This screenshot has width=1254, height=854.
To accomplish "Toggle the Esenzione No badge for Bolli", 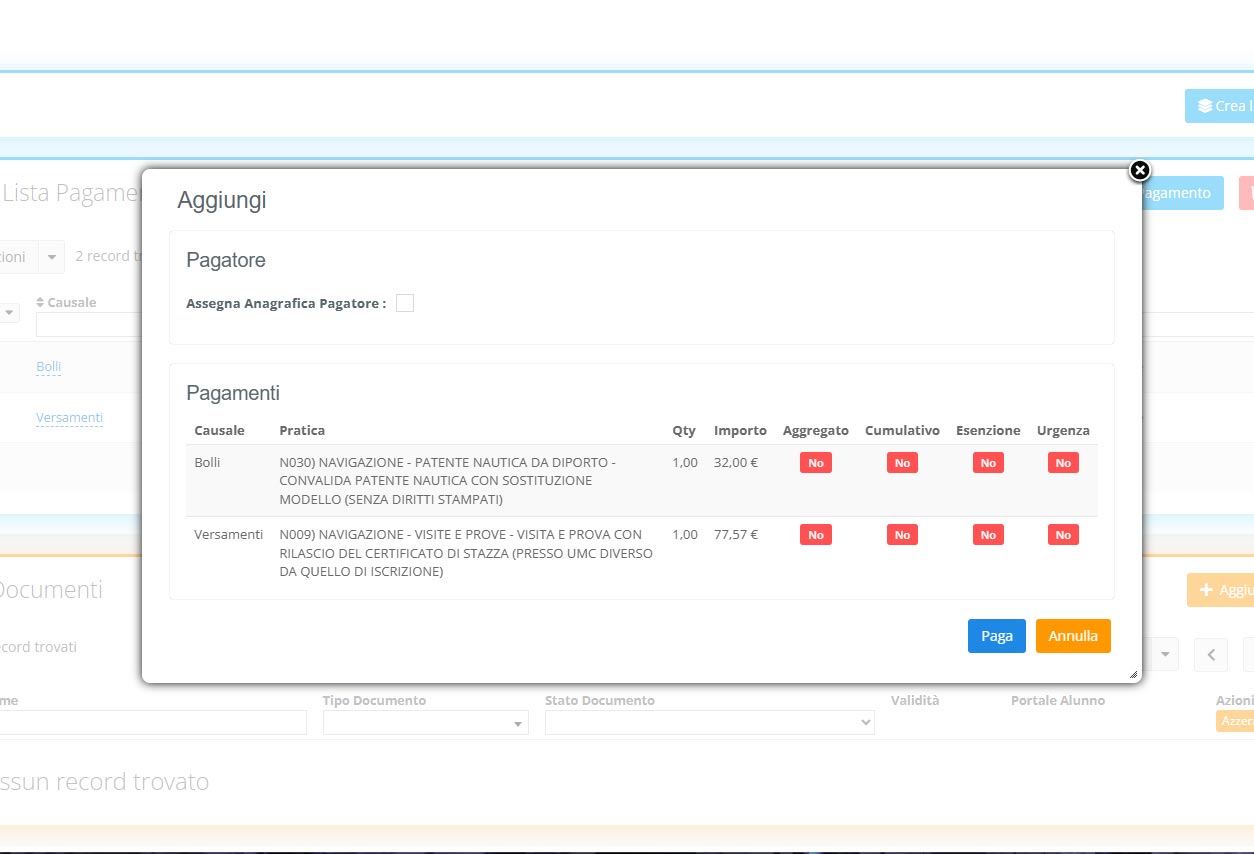I will click(x=988, y=463).
